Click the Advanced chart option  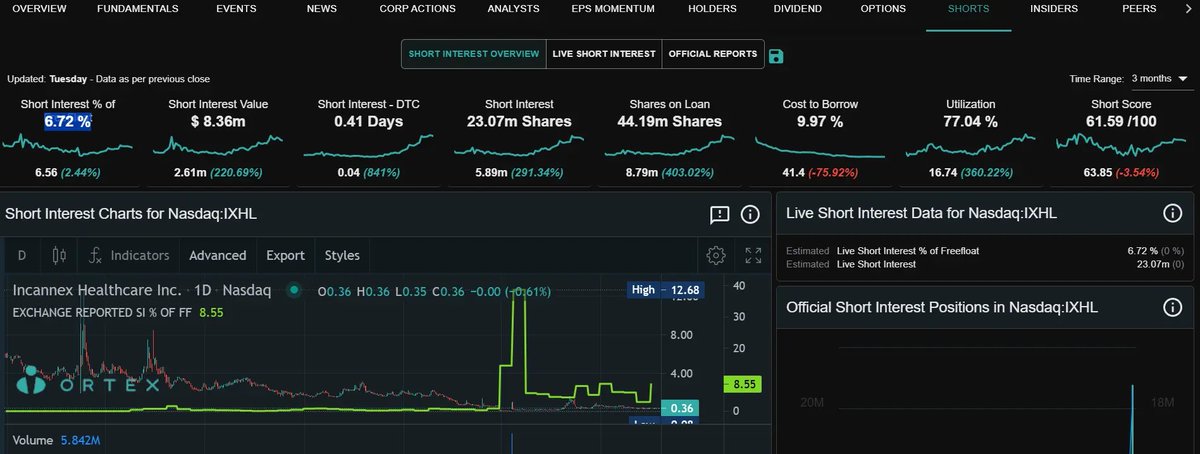[217, 255]
